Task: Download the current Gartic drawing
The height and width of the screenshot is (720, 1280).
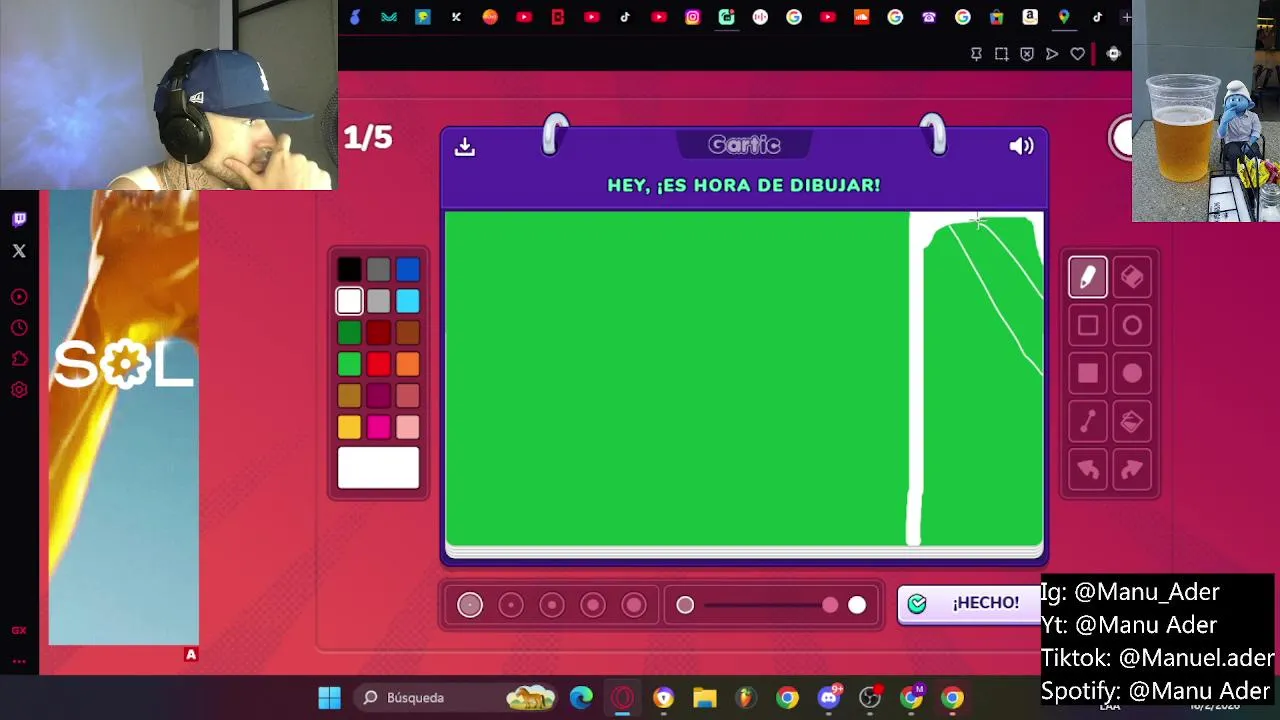Action: 464,146
